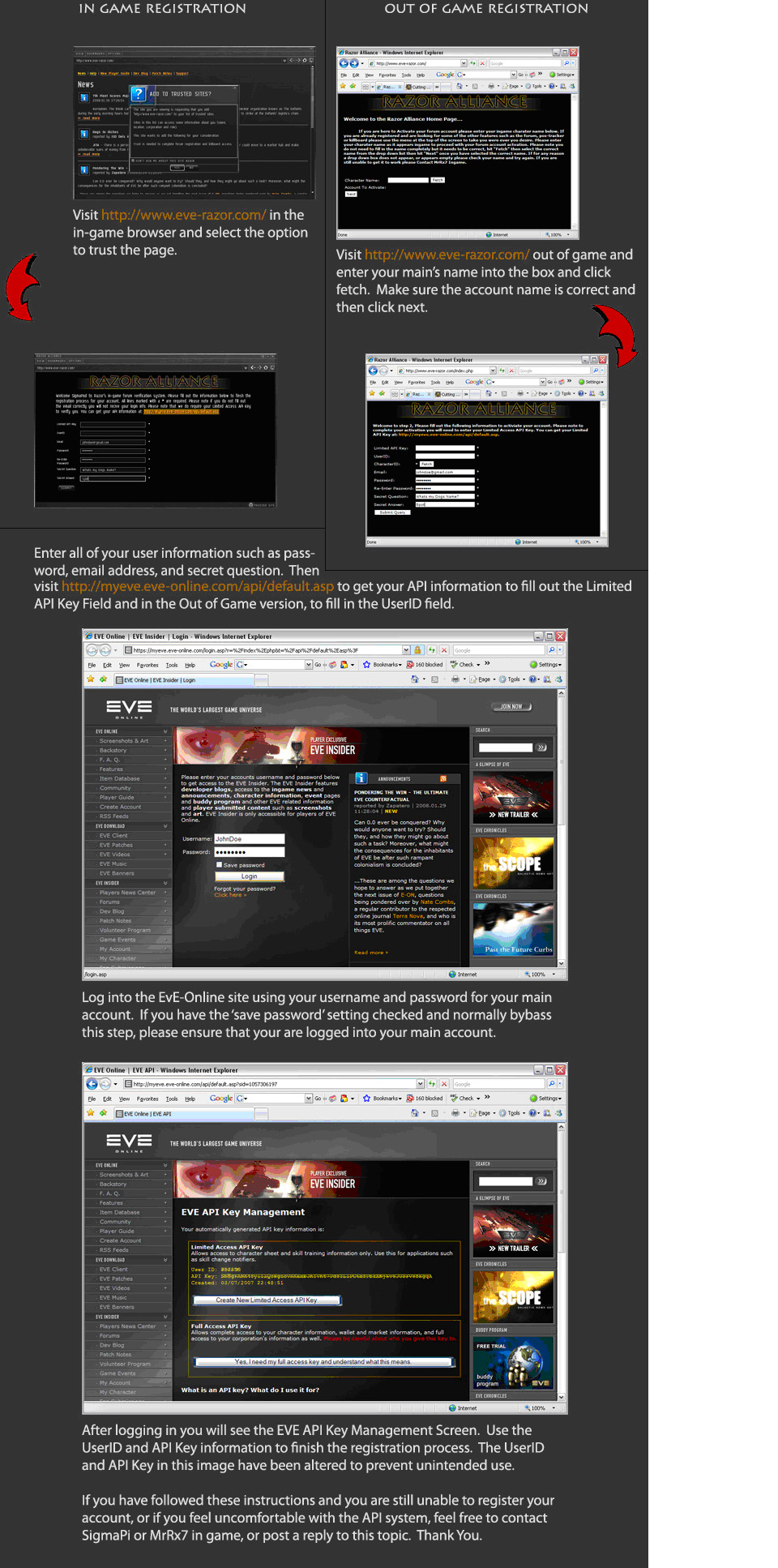Click the search magnifier icon in the EVE Insider Login window

point(551,650)
